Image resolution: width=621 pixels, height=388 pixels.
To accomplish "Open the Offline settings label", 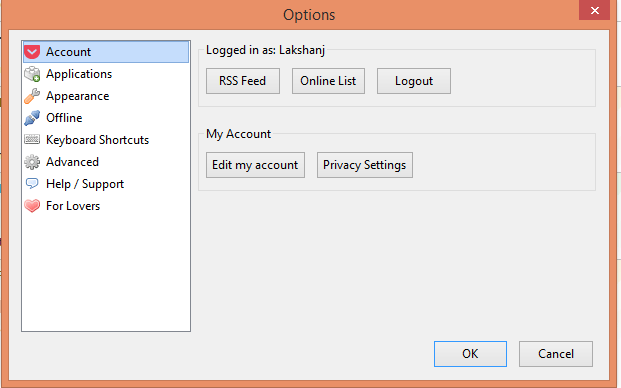I will (64, 118).
